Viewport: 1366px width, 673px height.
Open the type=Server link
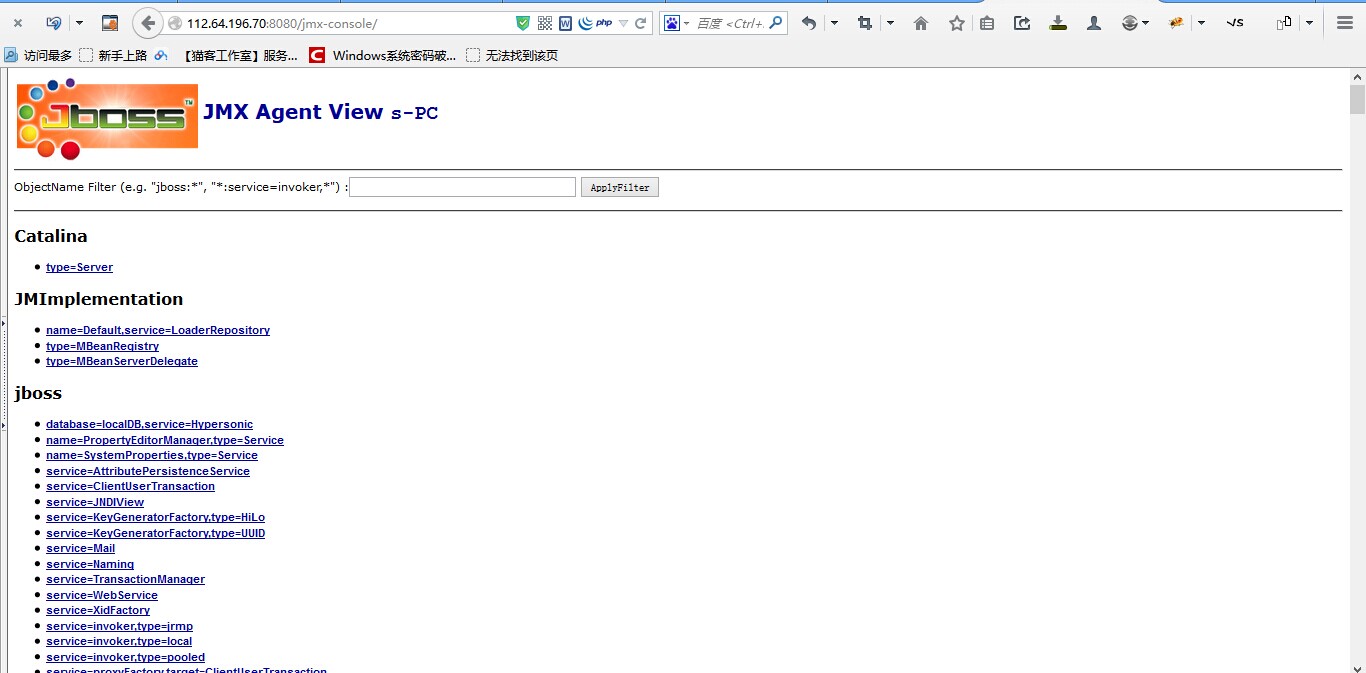[79, 267]
